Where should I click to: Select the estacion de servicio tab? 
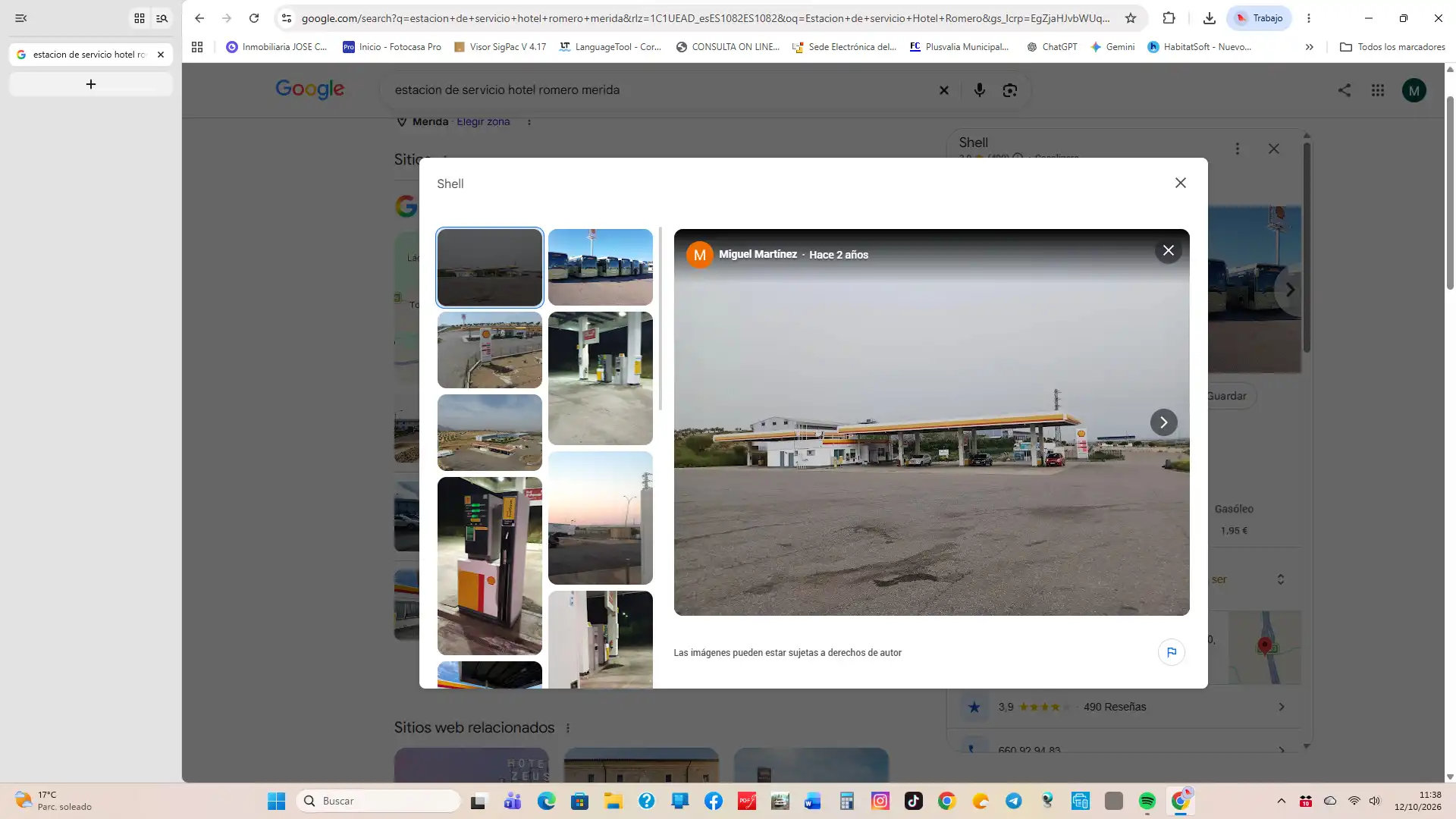coord(83,55)
